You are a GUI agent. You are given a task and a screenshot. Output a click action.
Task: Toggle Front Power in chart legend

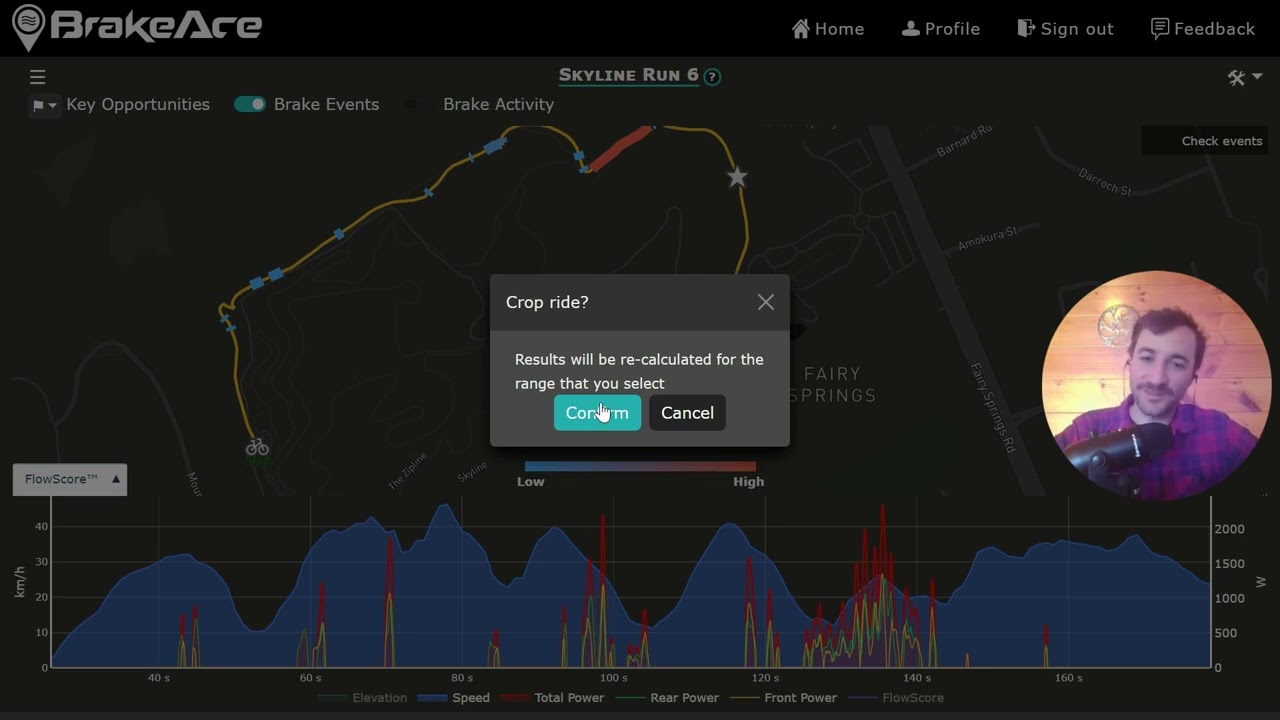click(782, 698)
